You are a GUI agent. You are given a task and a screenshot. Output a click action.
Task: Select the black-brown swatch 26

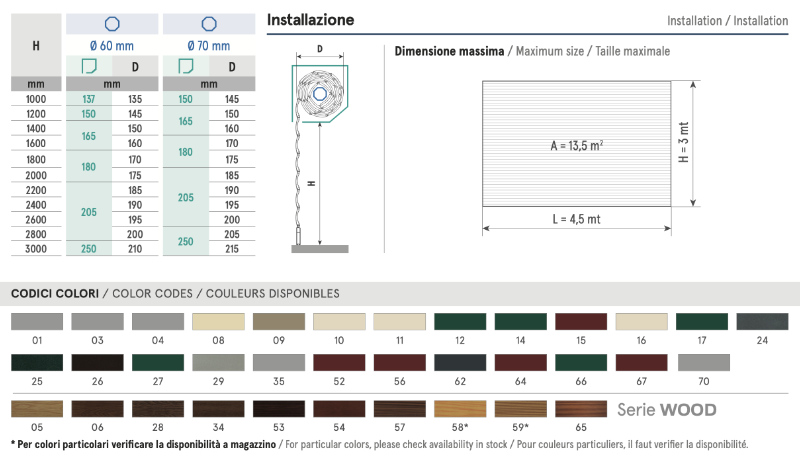pos(97,363)
